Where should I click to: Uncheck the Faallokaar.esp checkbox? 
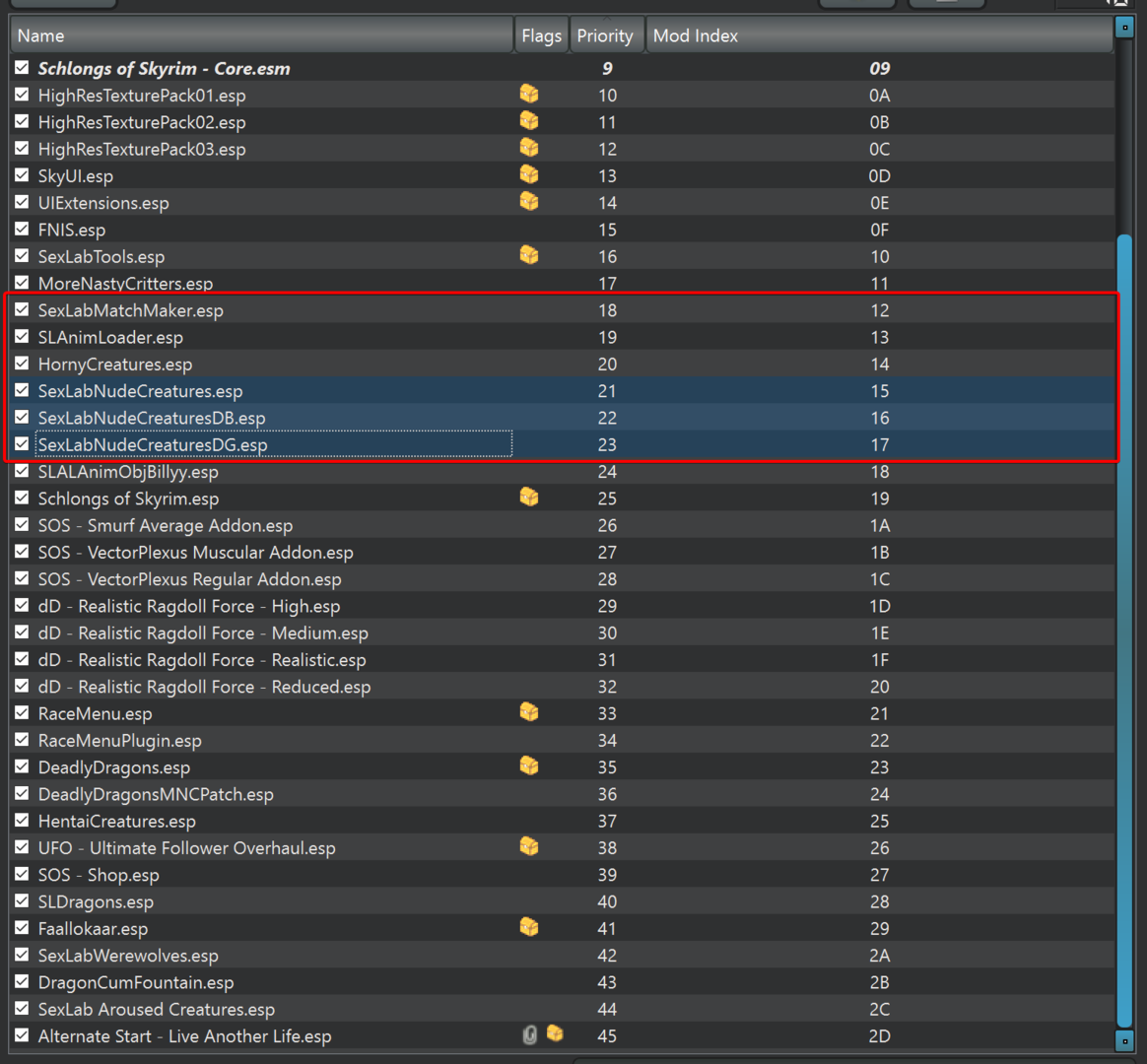pos(22,928)
